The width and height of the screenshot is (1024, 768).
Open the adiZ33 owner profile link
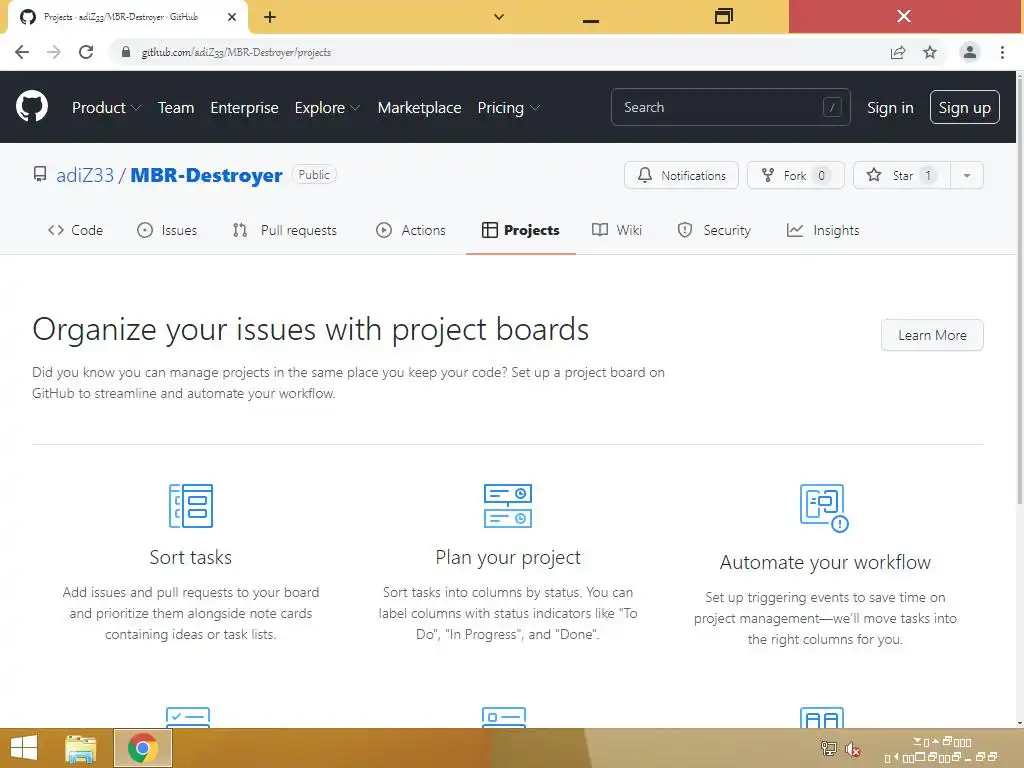click(x=85, y=175)
